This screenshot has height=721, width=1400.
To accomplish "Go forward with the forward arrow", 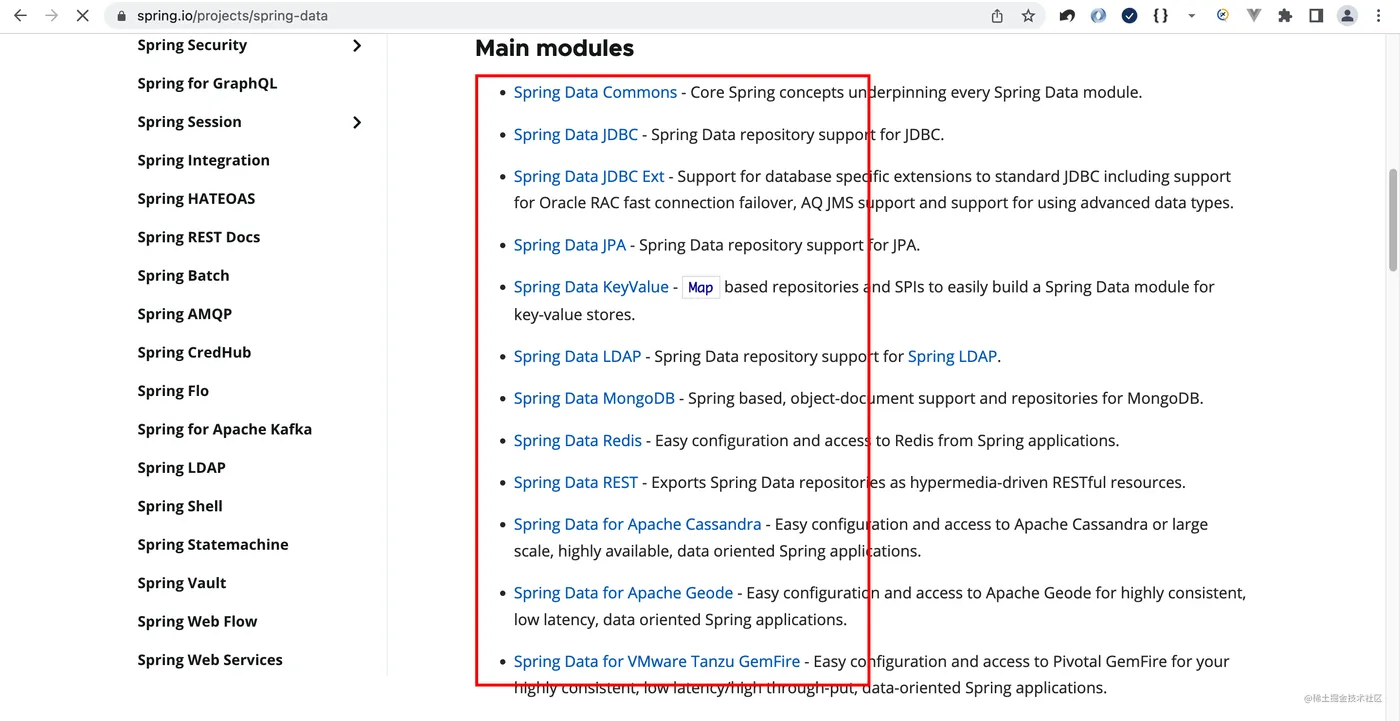I will click(51, 16).
